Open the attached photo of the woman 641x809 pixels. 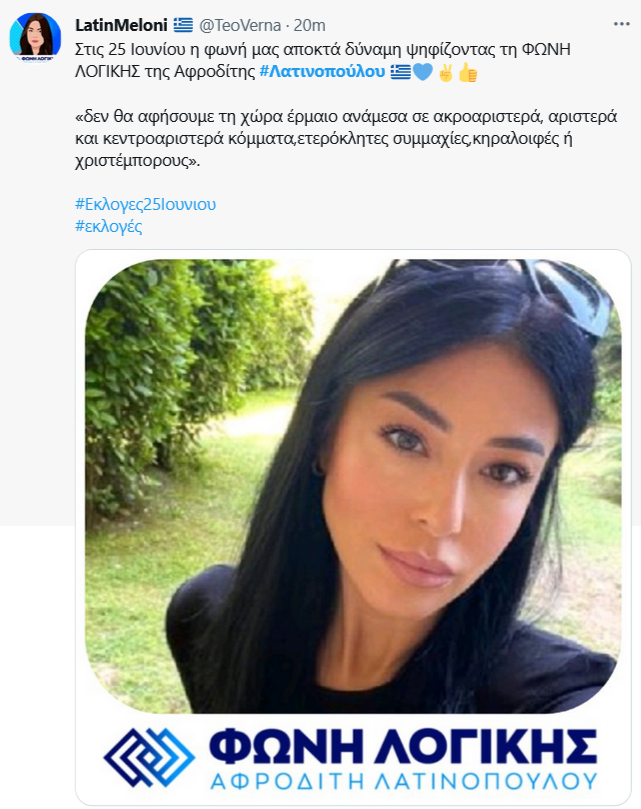[353, 486]
